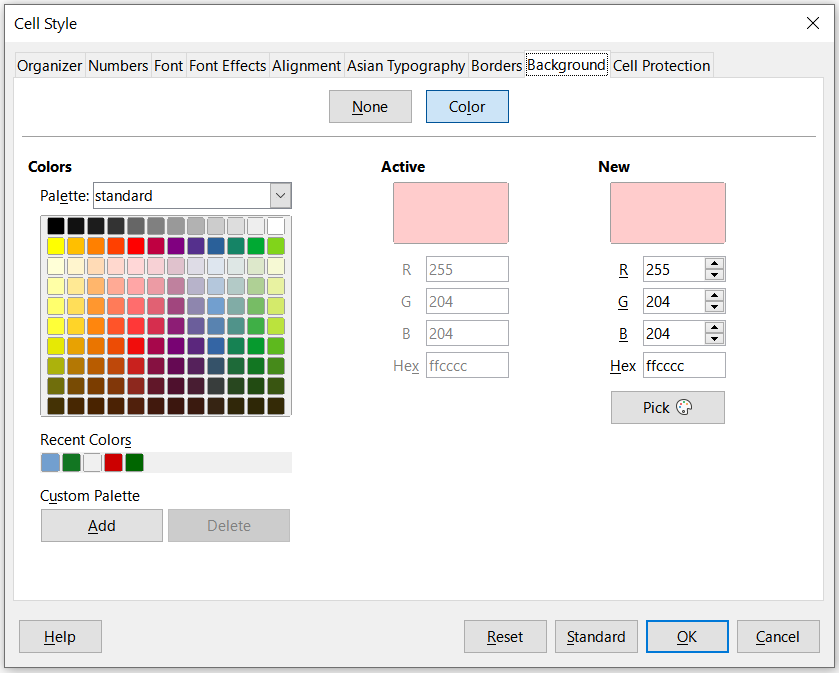Image resolution: width=839 pixels, height=673 pixels.
Task: Open the Font Effects tab
Action: click(227, 66)
